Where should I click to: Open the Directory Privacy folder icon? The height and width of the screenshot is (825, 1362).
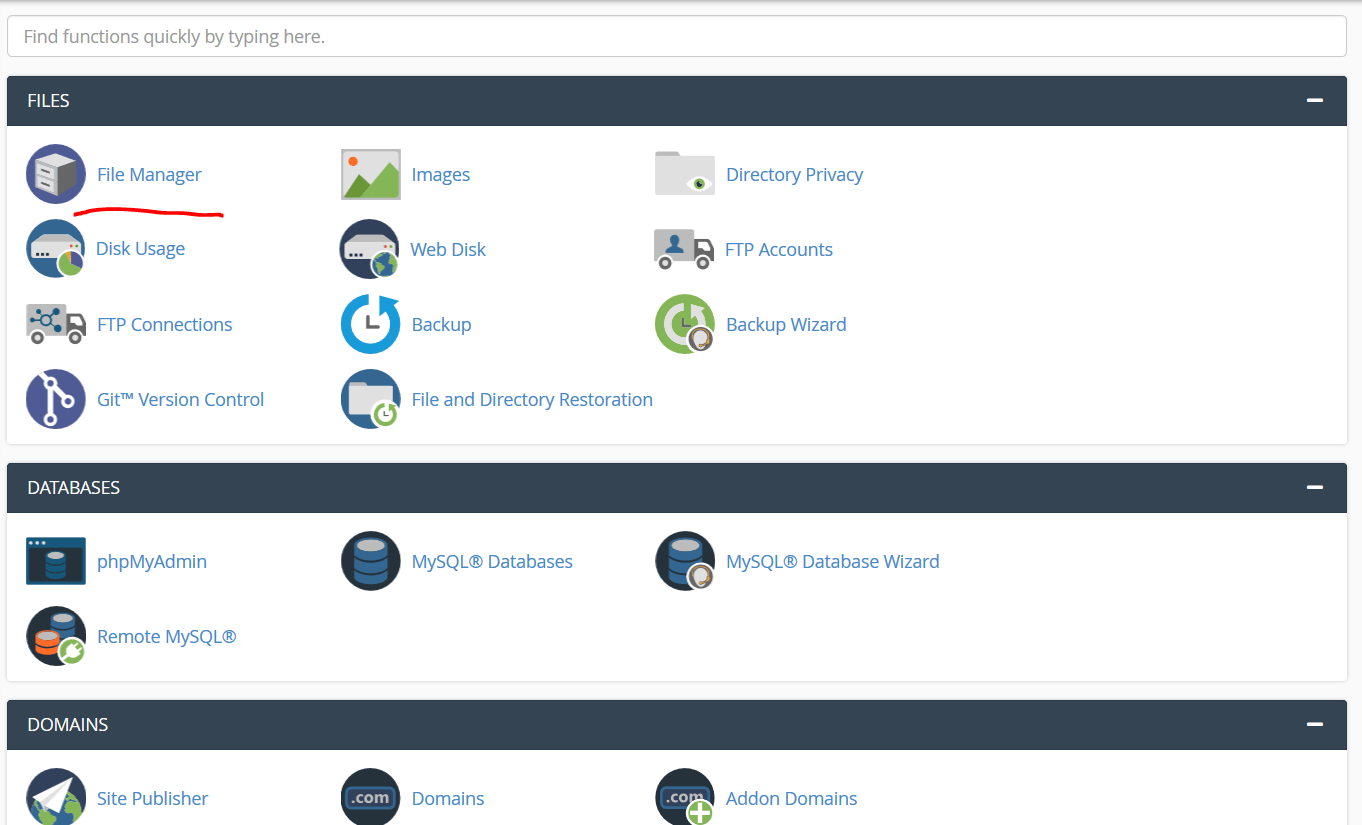pyautogui.click(x=685, y=174)
